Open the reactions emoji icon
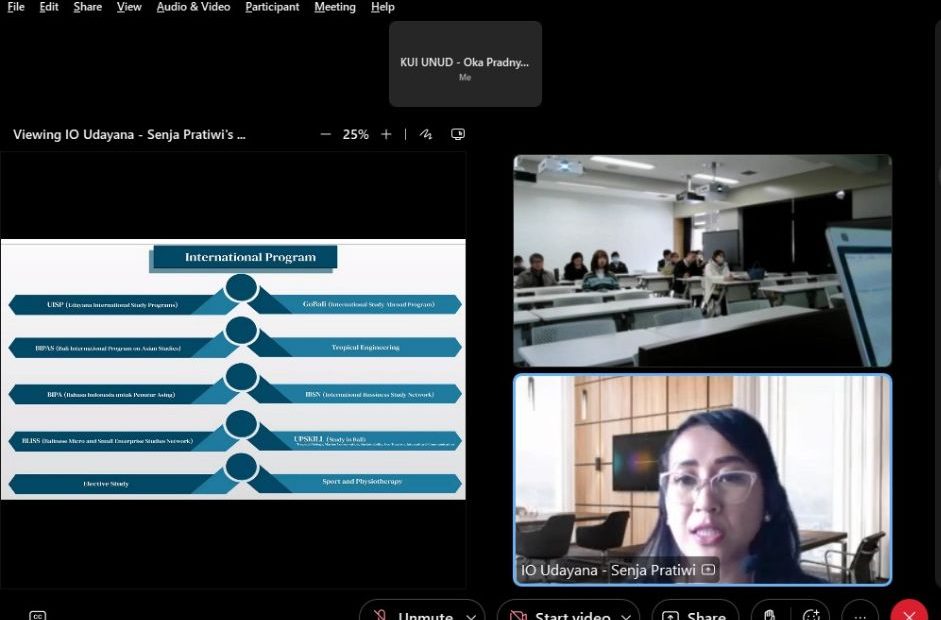 pyautogui.click(x=810, y=615)
